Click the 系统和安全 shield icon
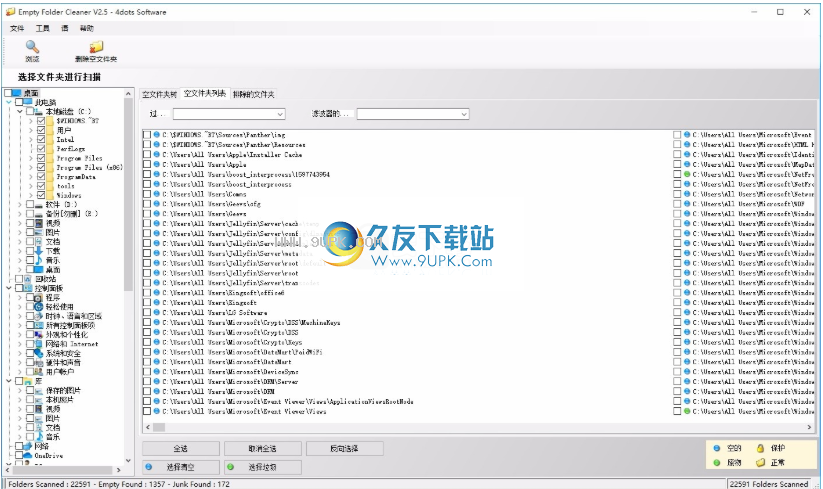Screen dimensions: 823x489 (x=39, y=353)
